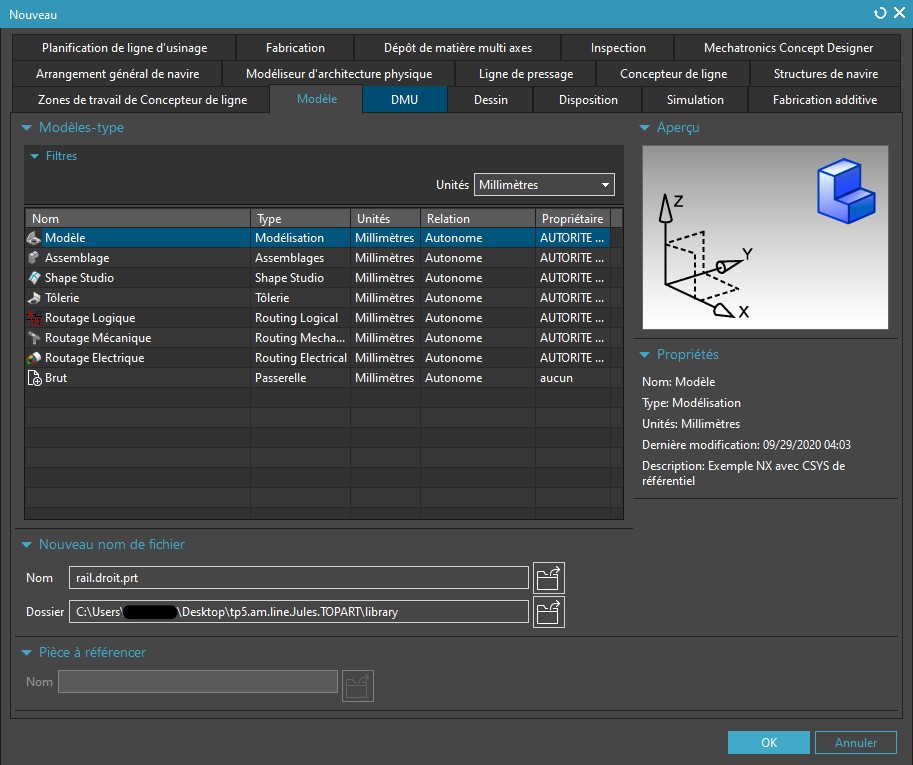Image resolution: width=913 pixels, height=765 pixels.
Task: Open the Structures de navire tab
Action: pyautogui.click(x=826, y=74)
